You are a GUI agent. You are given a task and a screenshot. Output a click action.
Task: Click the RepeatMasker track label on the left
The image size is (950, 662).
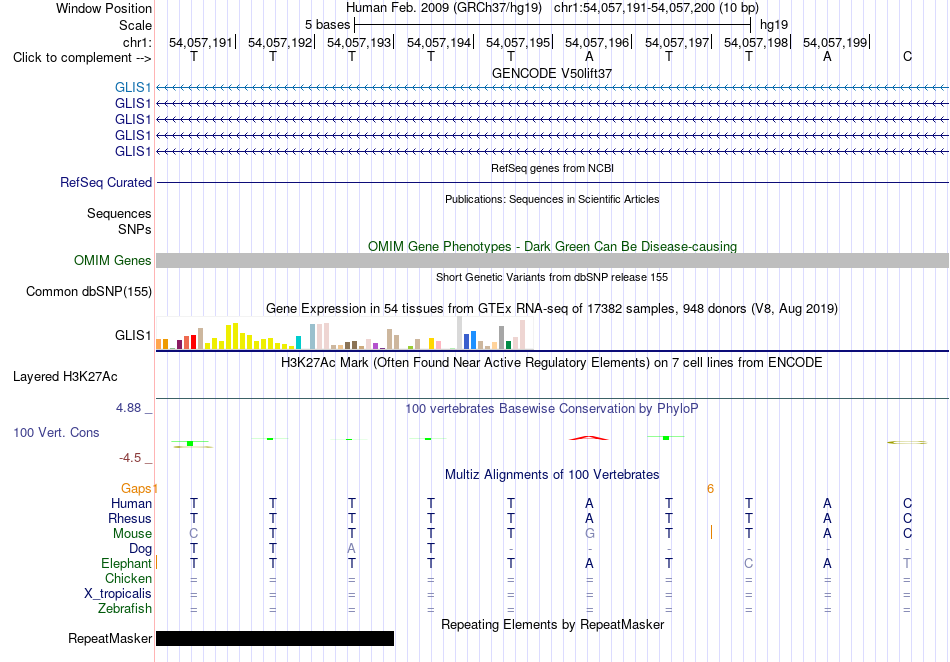[x=110, y=638]
